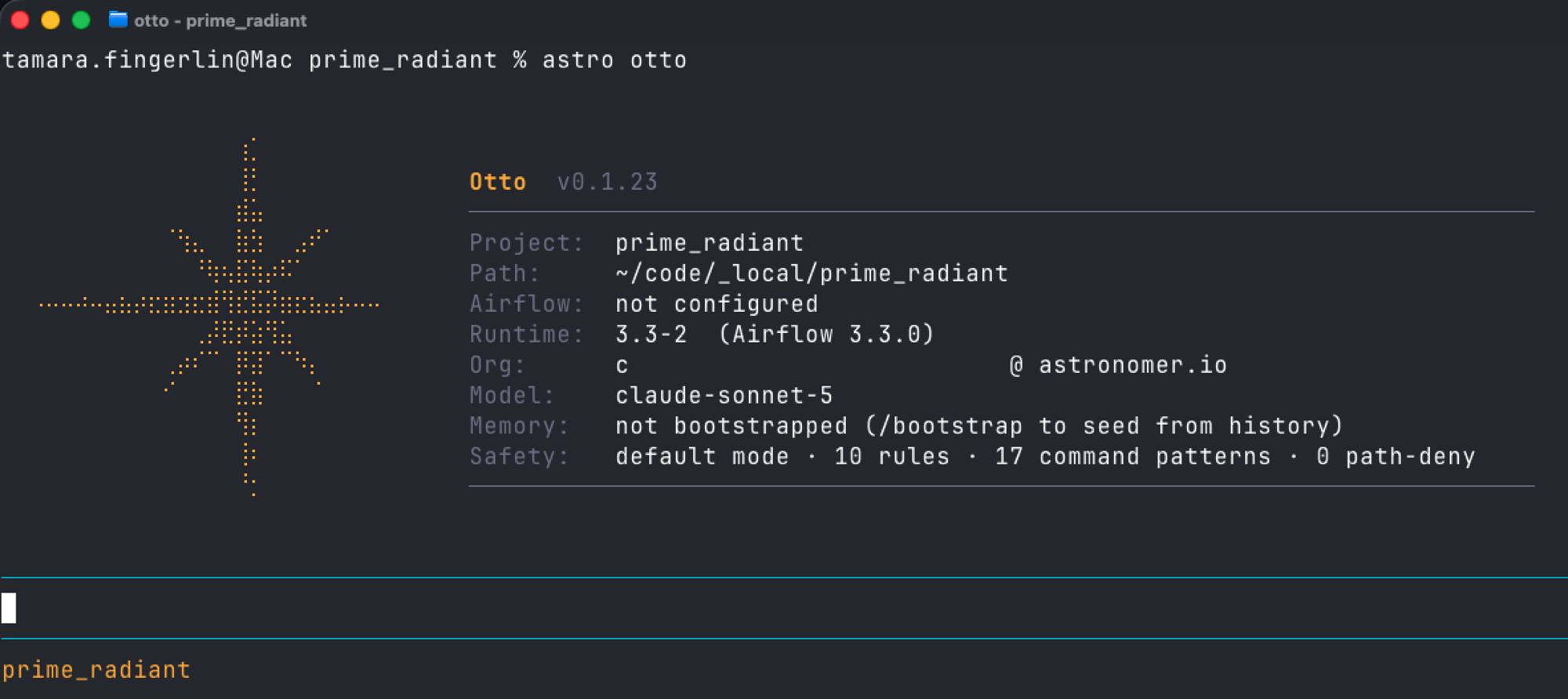Click the orange 'Otto' heading
1568x699 pixels.
(x=498, y=182)
